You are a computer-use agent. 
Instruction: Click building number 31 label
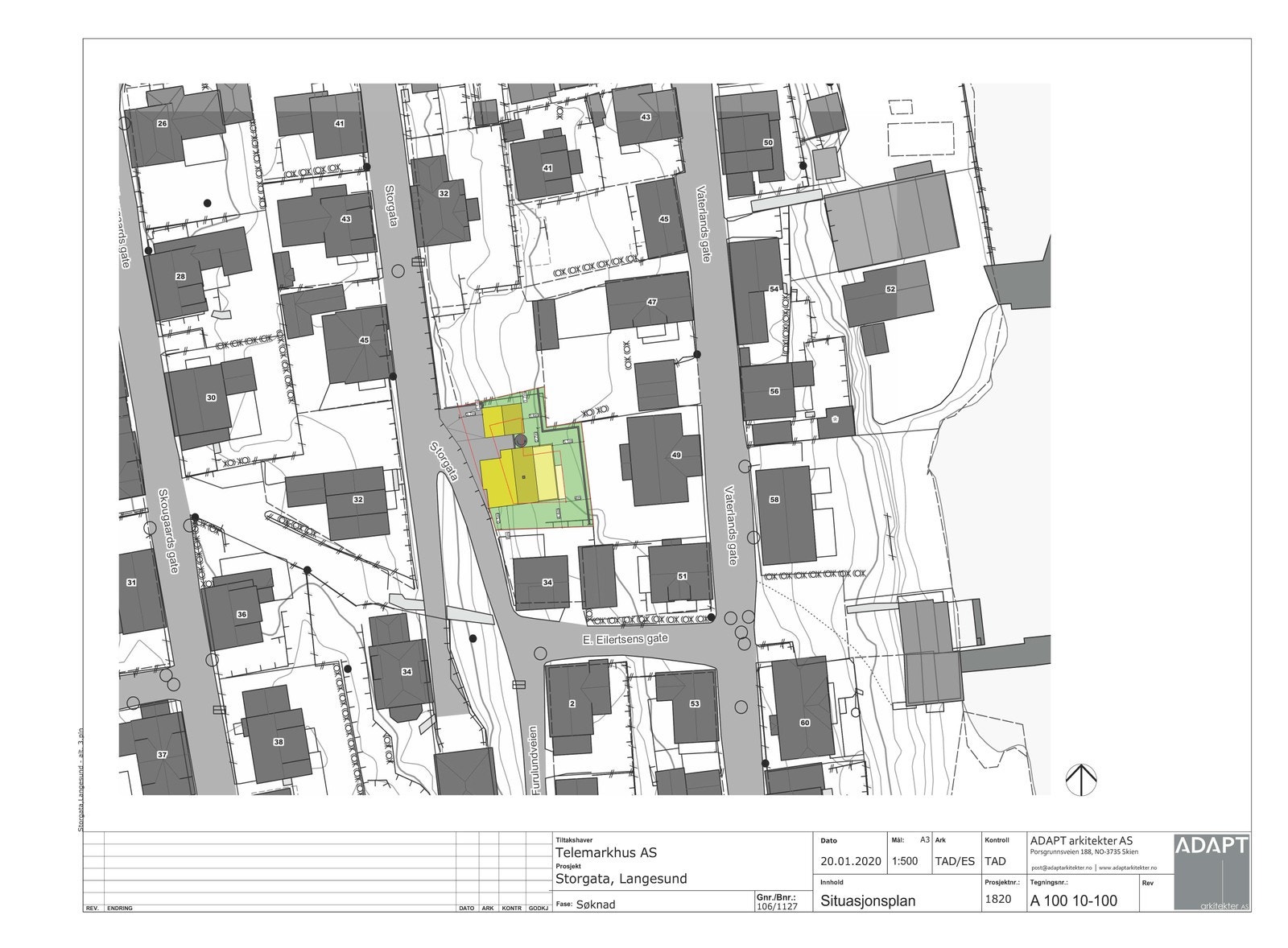coord(131,582)
